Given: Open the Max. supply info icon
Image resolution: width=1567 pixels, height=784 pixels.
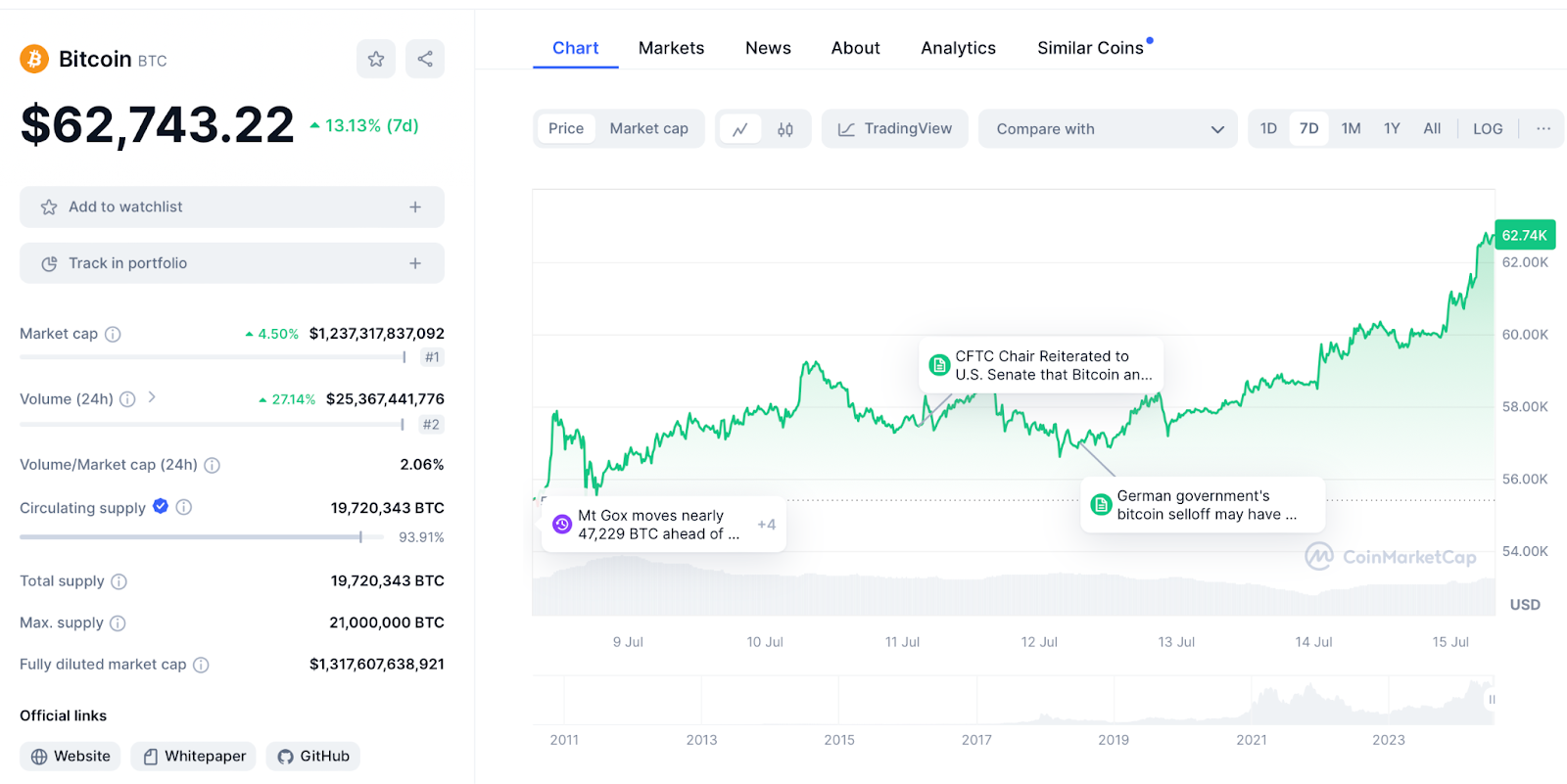Looking at the screenshot, I should click(x=118, y=623).
